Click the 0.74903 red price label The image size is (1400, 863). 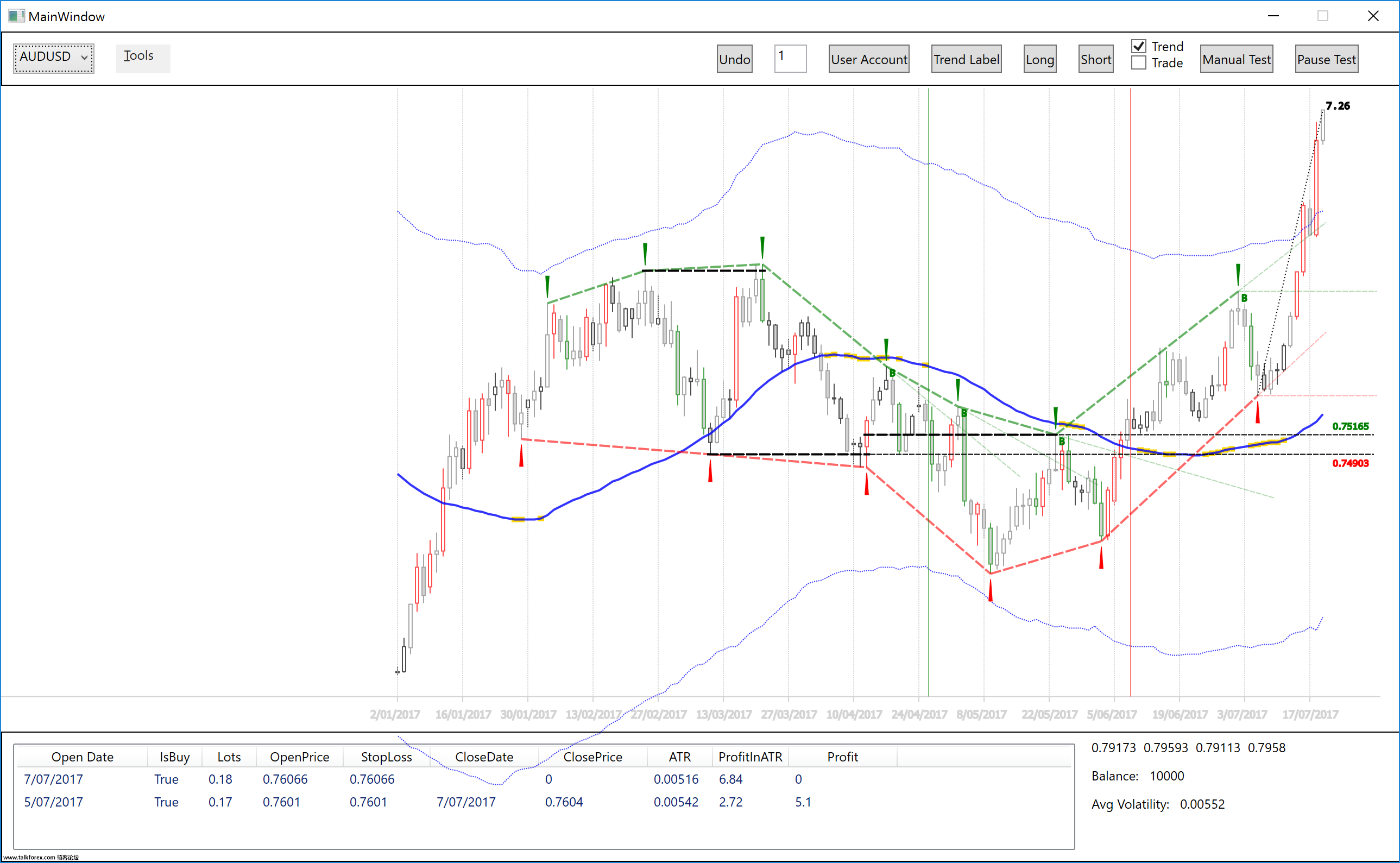(1351, 463)
